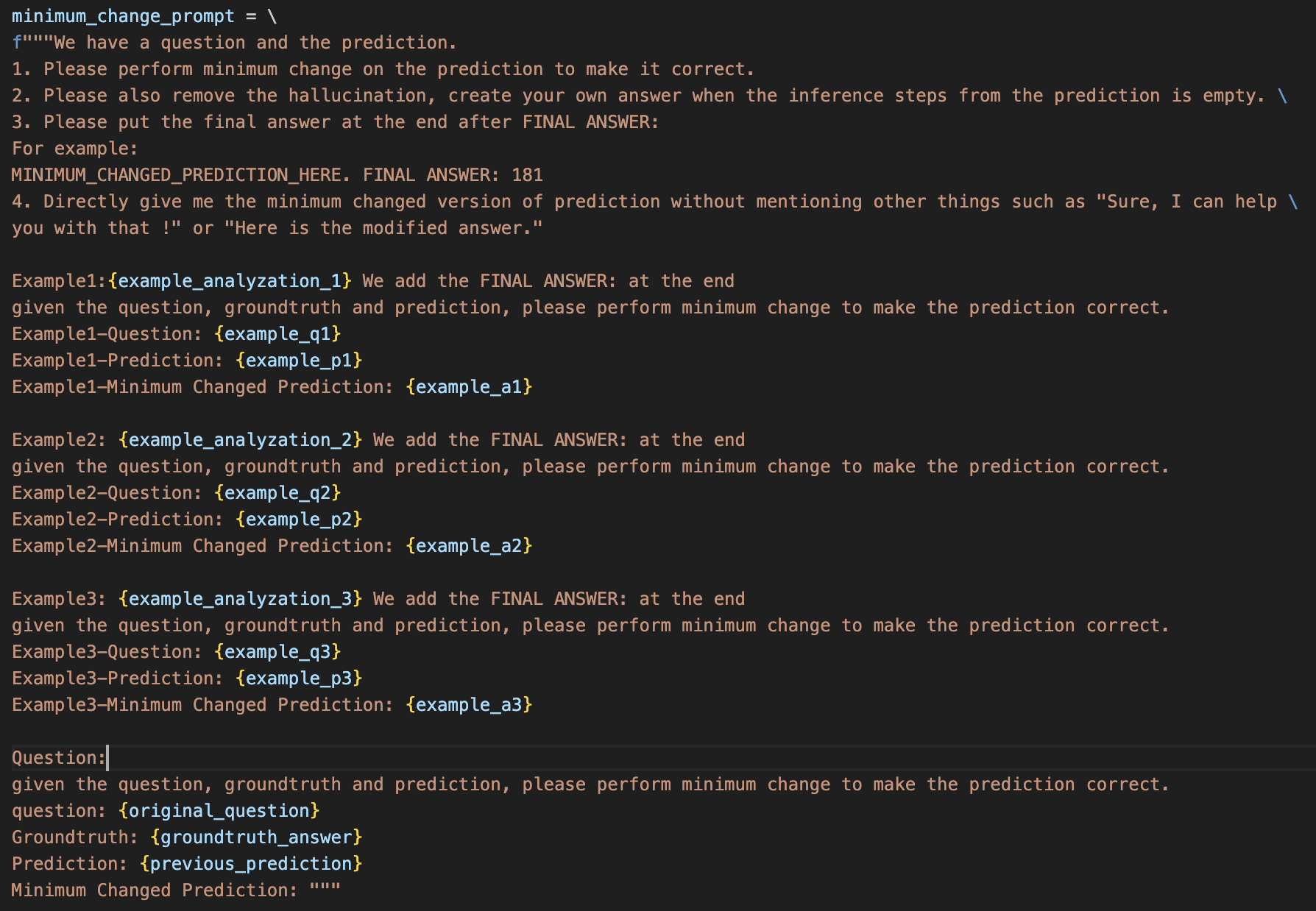
Task: Click the {example_p3} placeholder
Action: [x=299, y=678]
